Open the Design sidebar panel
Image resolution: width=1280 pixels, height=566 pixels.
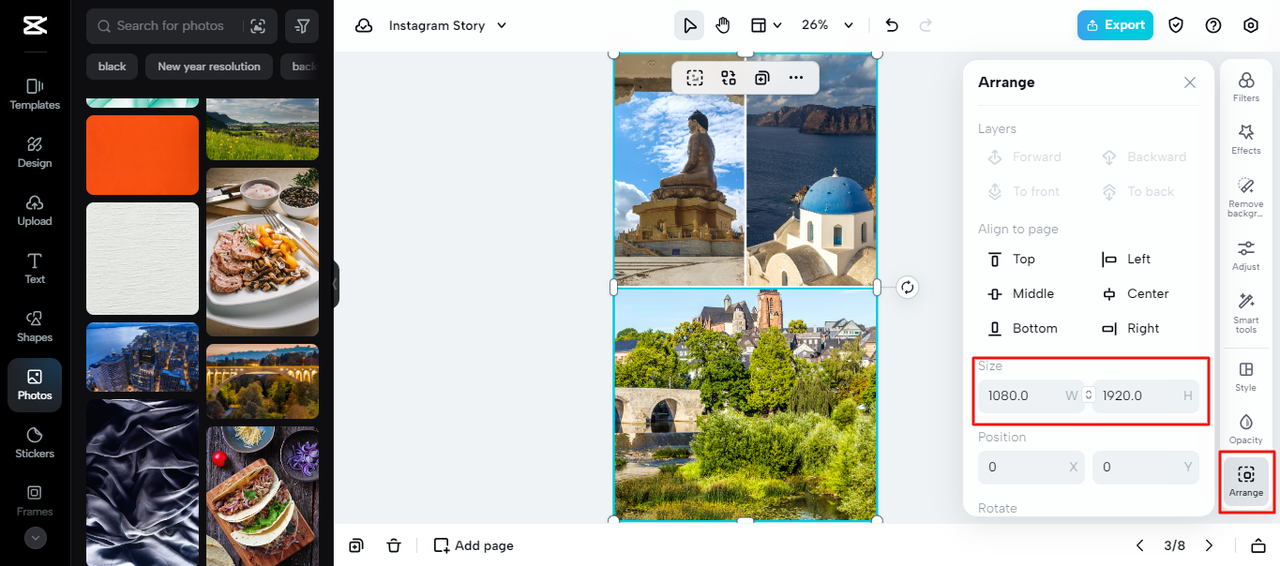coord(35,152)
